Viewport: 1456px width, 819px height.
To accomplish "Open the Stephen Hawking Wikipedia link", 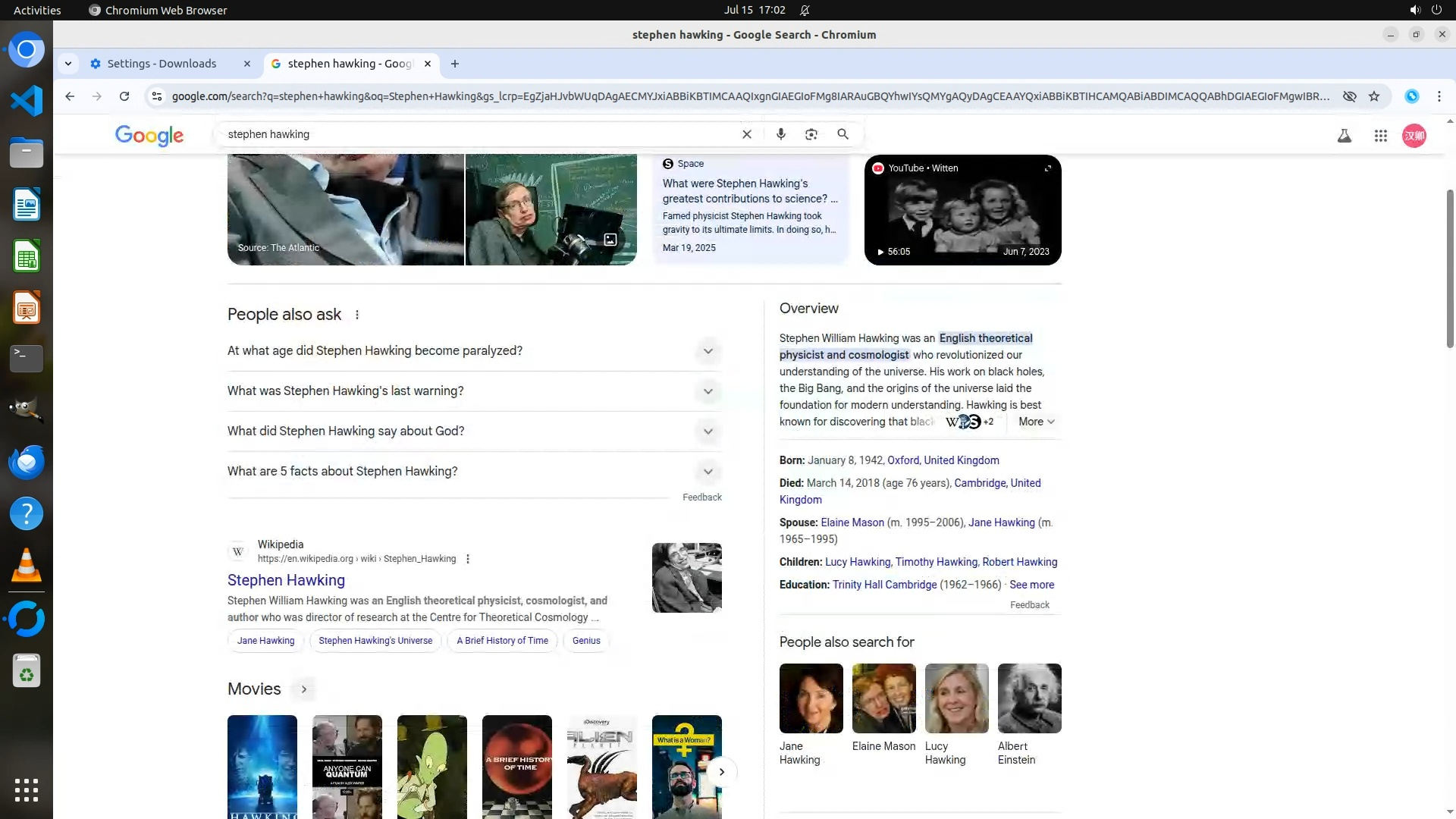I will 286,580.
